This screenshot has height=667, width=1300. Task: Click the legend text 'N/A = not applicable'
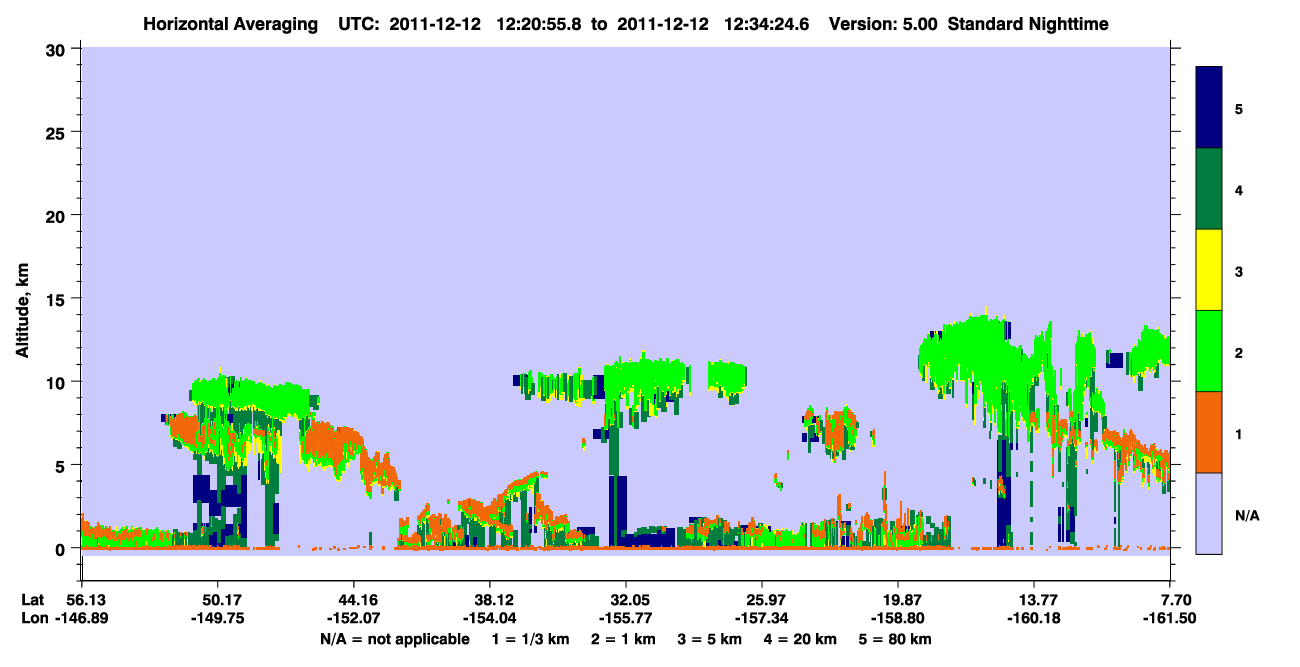[x=395, y=639]
